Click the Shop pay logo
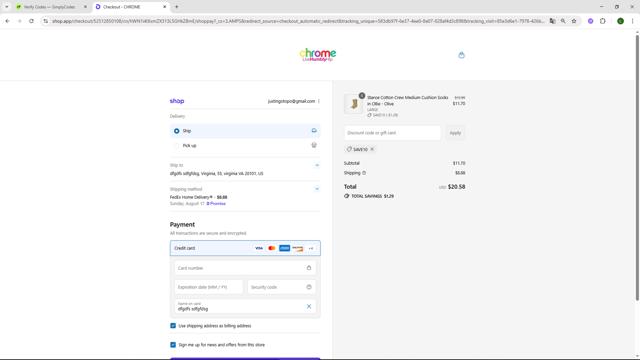This screenshot has height=360, width=640. coord(177,101)
